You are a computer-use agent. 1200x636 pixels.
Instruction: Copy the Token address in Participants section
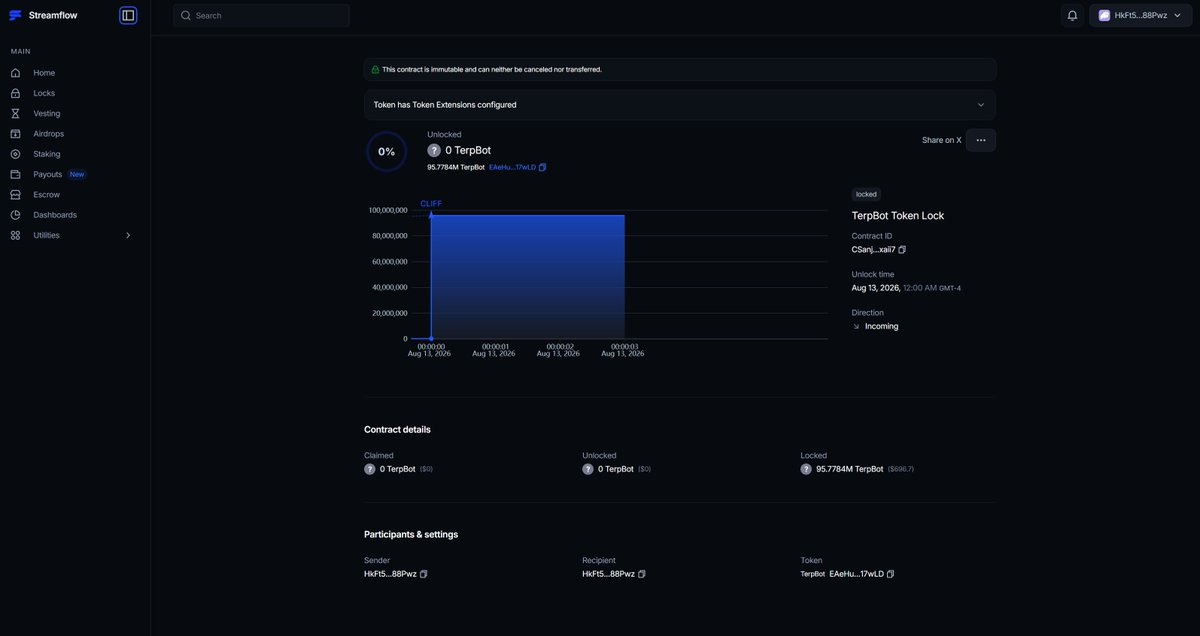(x=891, y=574)
